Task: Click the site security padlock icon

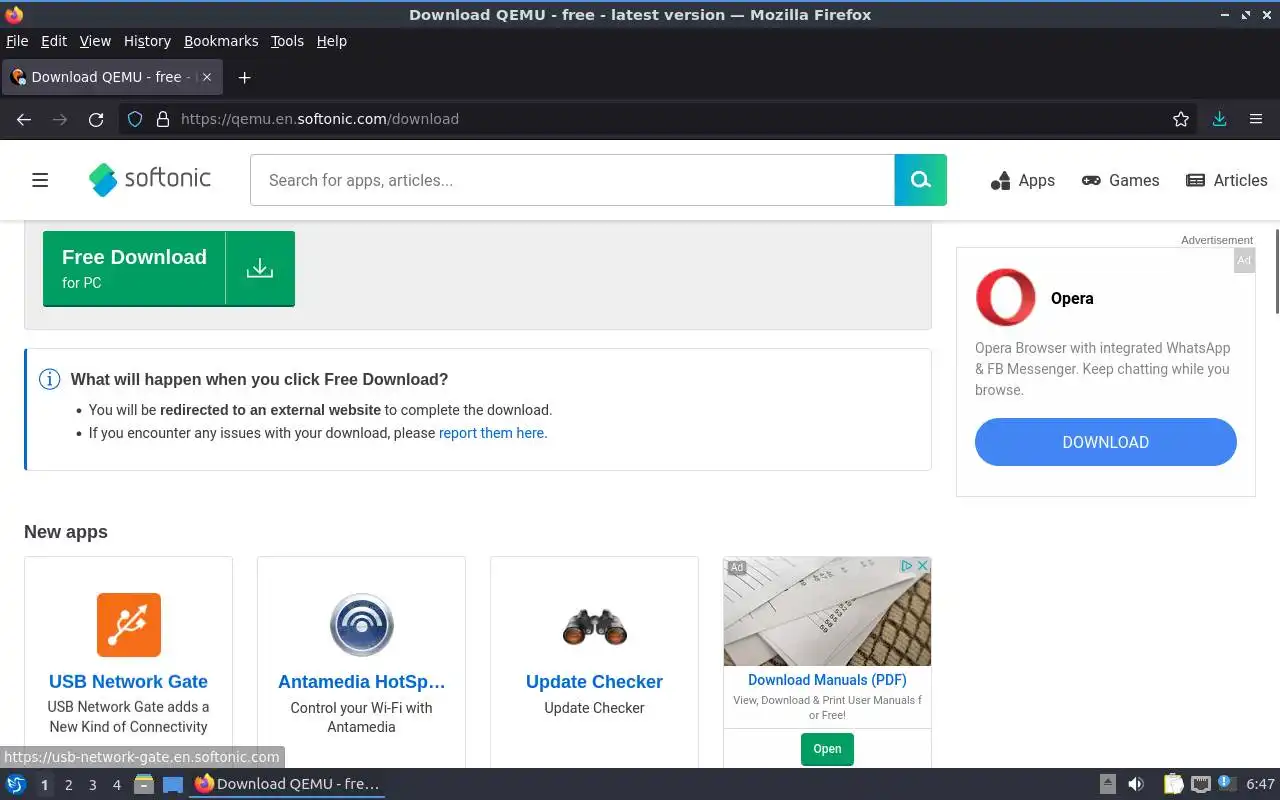Action: pos(163,119)
